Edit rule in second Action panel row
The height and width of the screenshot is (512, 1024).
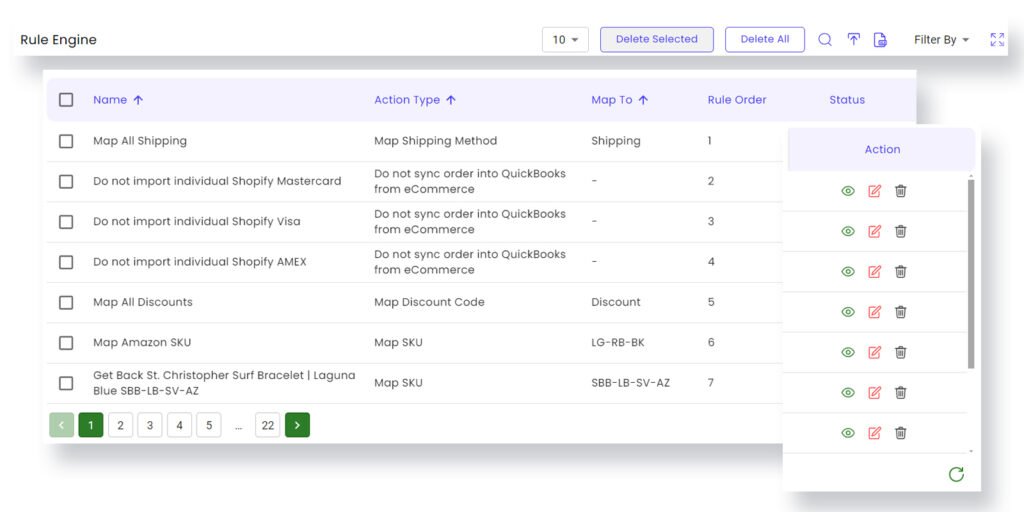(x=874, y=231)
